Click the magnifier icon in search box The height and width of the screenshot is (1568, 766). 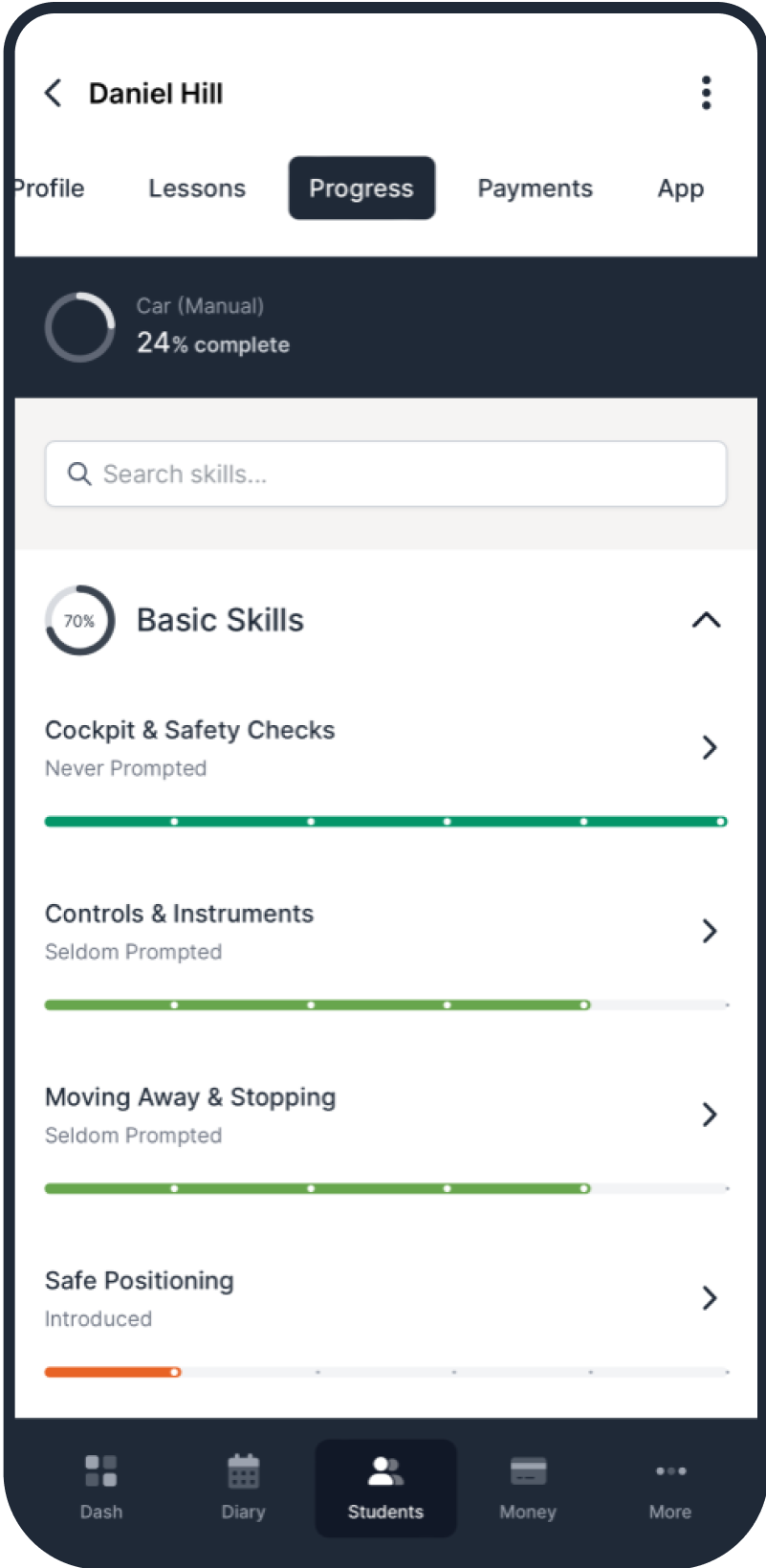[x=79, y=474]
